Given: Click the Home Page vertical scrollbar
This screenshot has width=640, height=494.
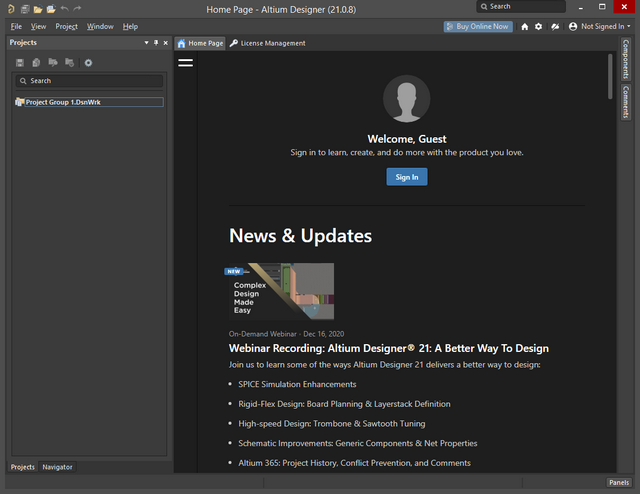Looking at the screenshot, I should 610,78.
